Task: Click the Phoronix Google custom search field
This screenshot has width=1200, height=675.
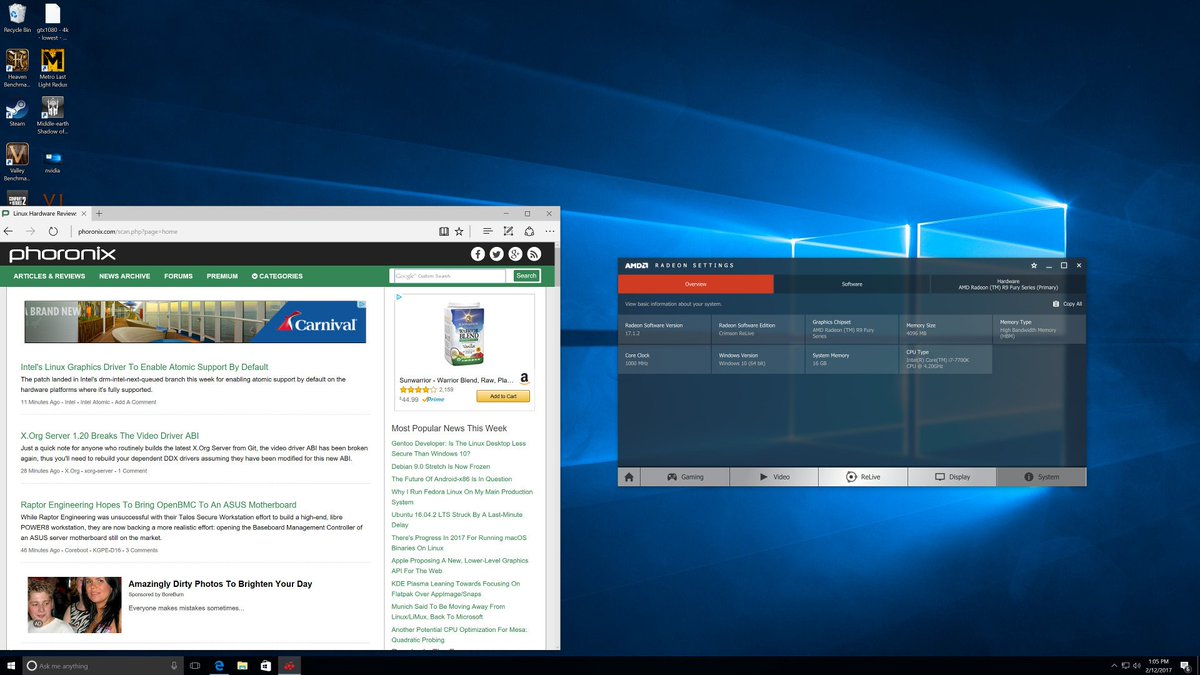Action: (x=450, y=276)
